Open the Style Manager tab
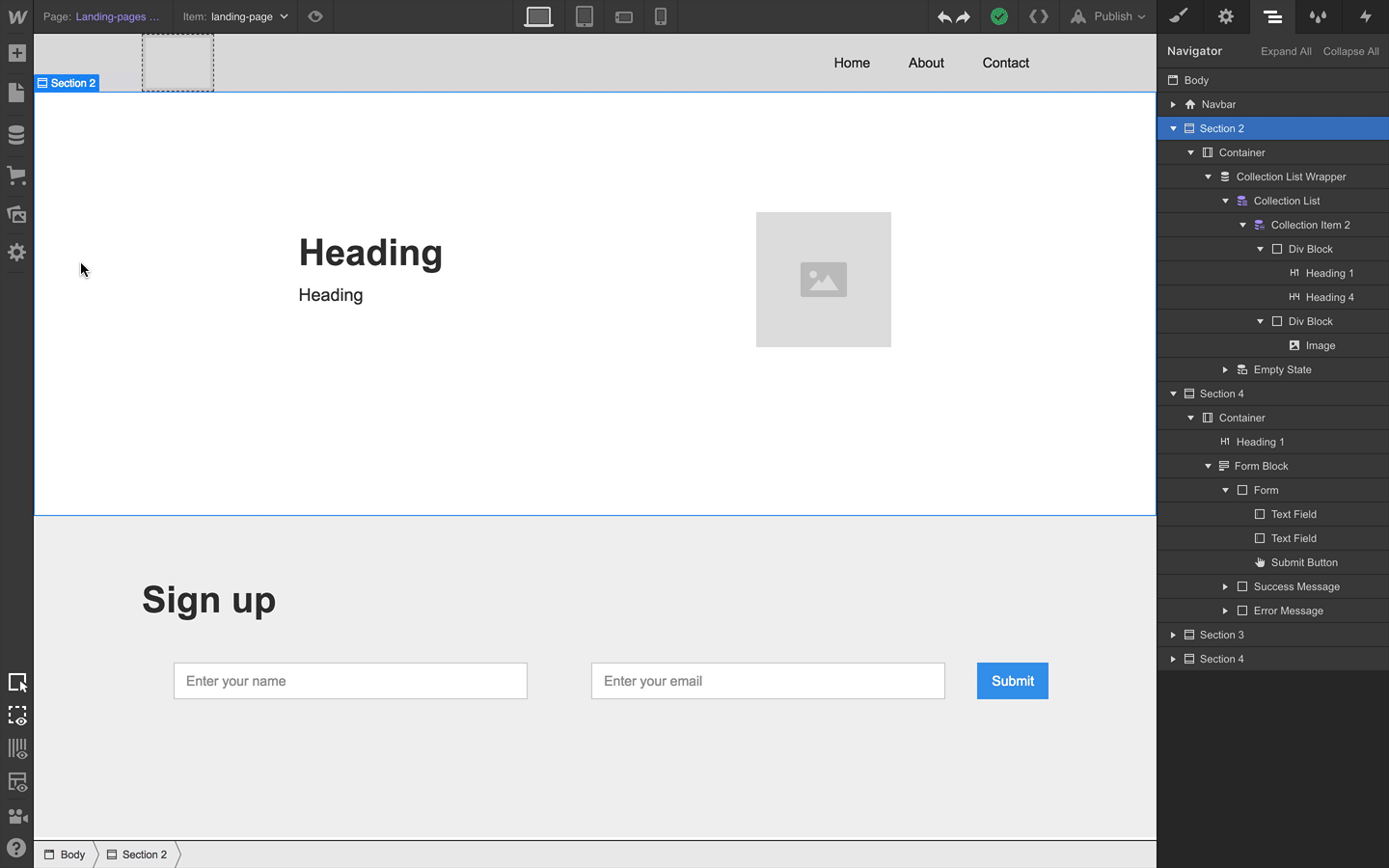 (x=1319, y=16)
